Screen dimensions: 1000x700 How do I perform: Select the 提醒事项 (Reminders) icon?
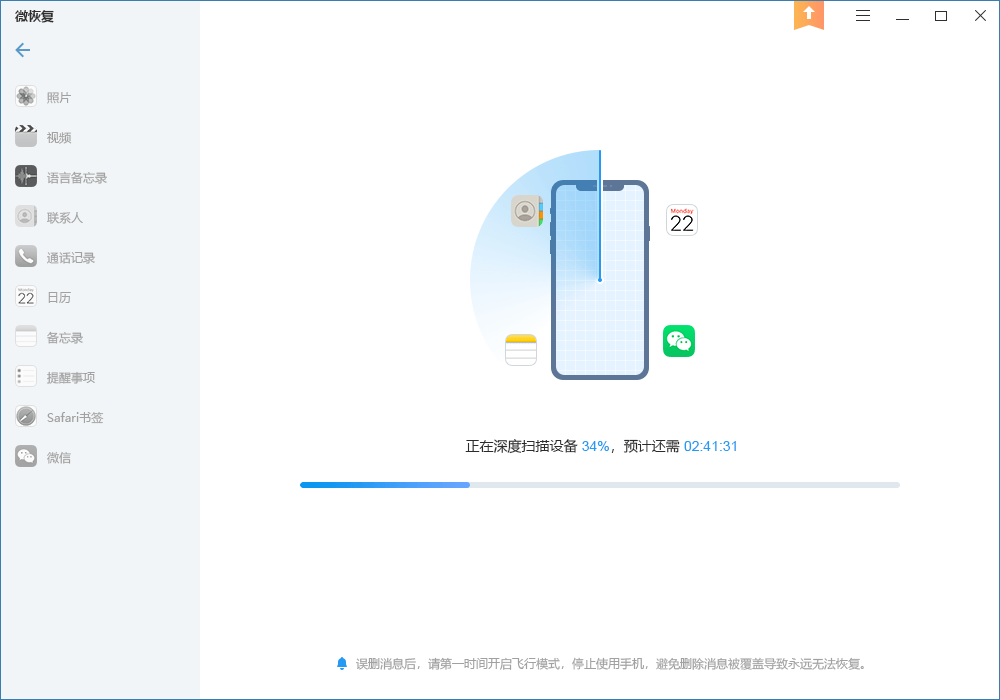(55, 376)
